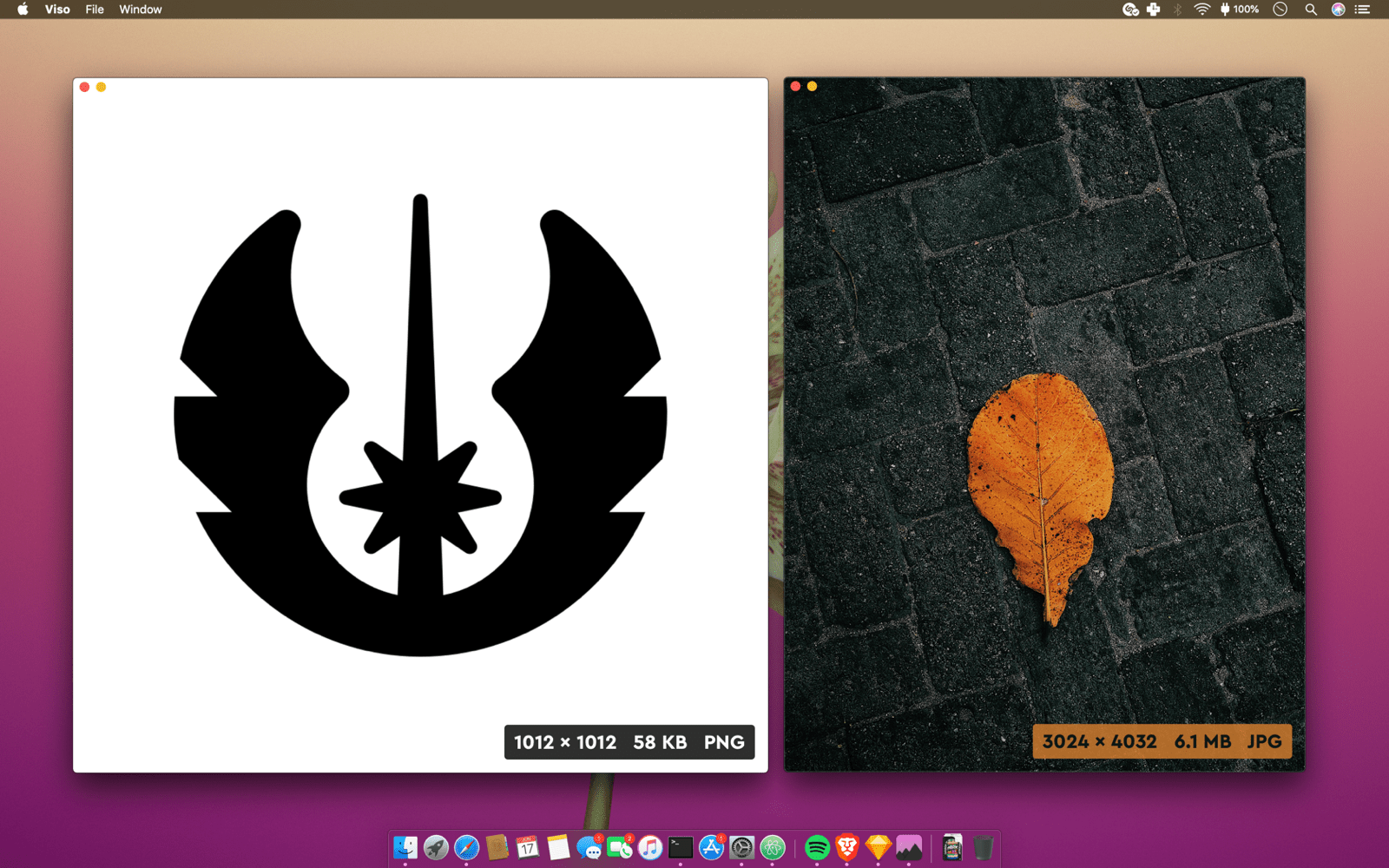Open Sketch from the dock
Image resolution: width=1389 pixels, height=868 pixels.
pos(879,847)
